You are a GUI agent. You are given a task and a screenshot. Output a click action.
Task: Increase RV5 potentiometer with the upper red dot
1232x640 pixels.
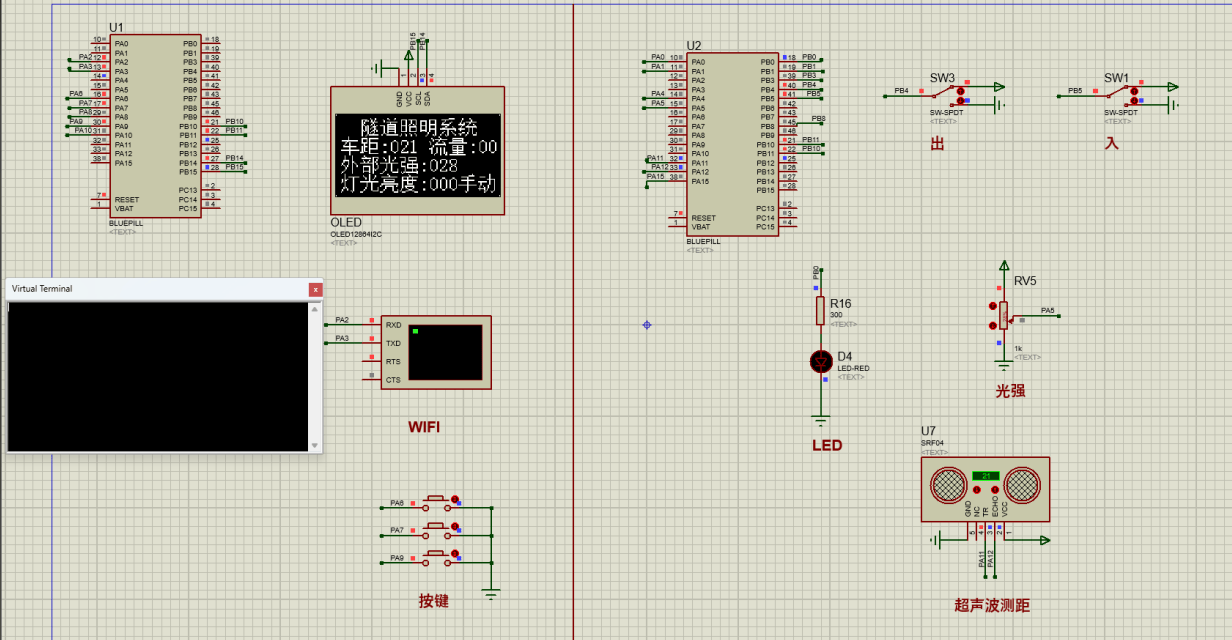pyautogui.click(x=993, y=306)
